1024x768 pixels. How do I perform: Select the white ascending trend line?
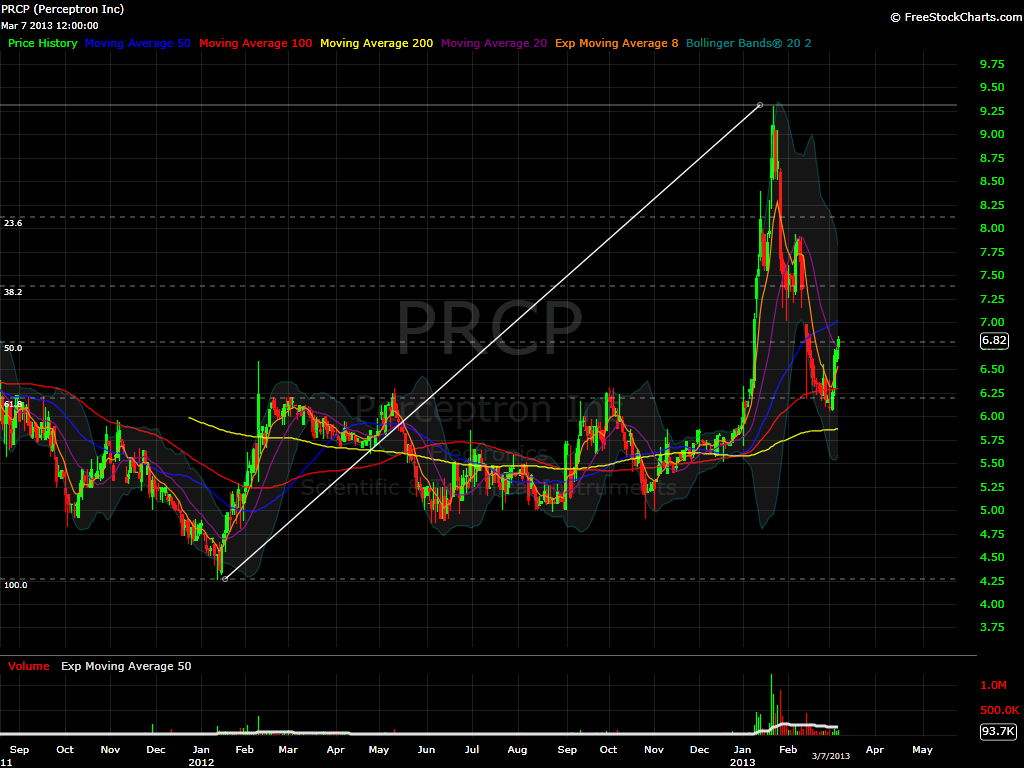pyautogui.click(x=495, y=340)
